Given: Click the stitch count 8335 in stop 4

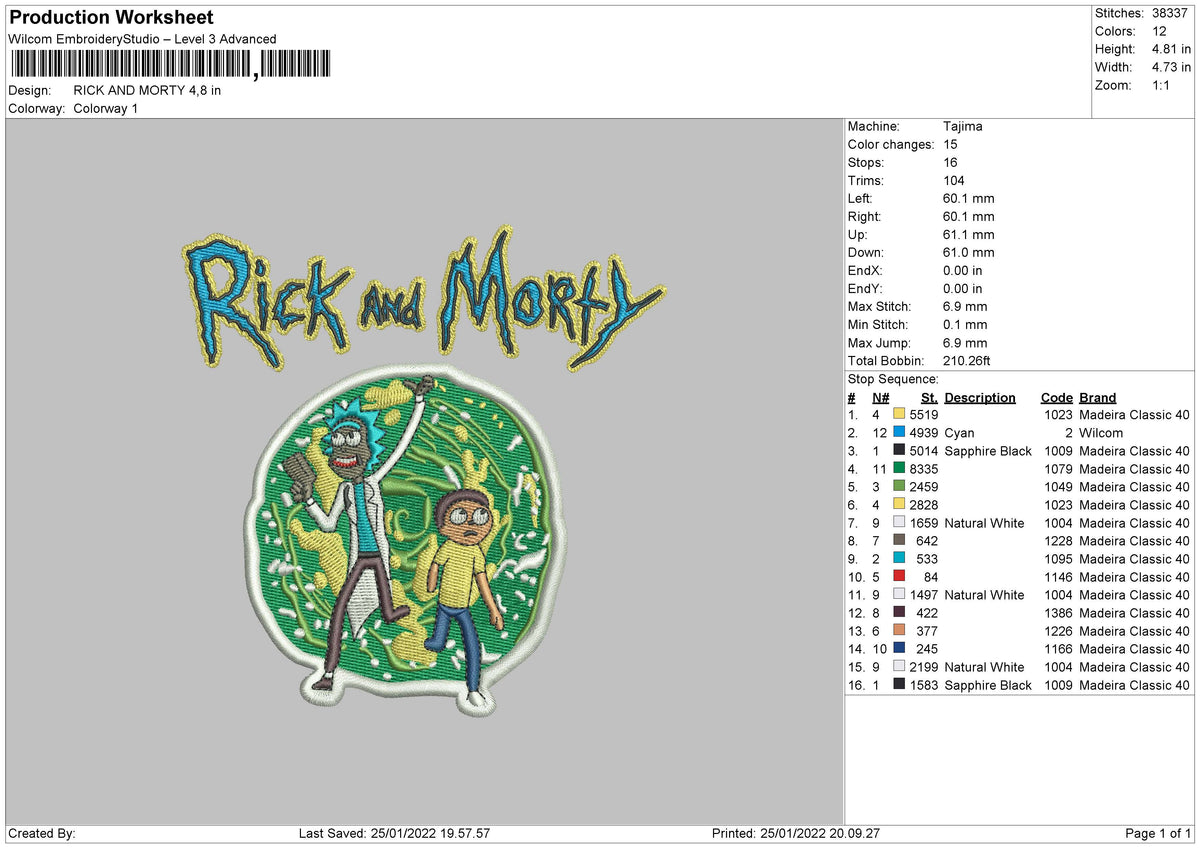Looking at the screenshot, I should [923, 469].
